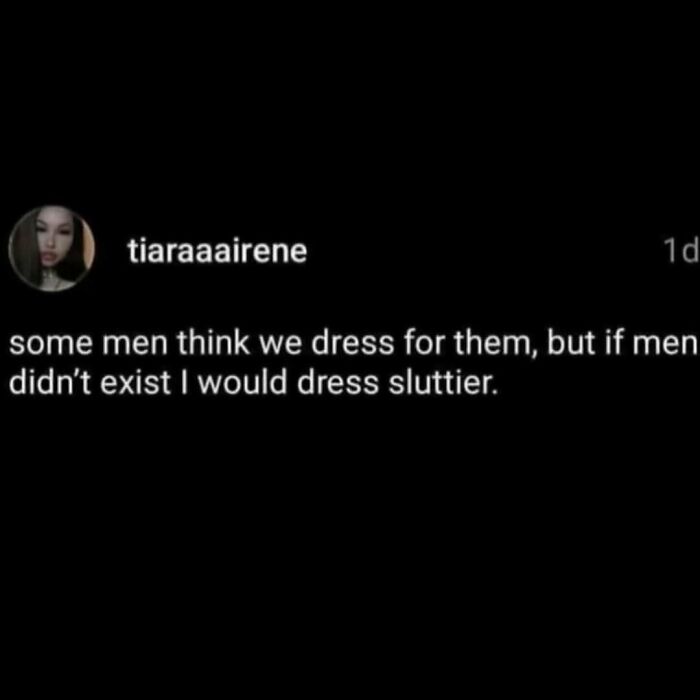Open tiaraaairene's profile picture
Screen dimensions: 700x700
(x=51, y=249)
